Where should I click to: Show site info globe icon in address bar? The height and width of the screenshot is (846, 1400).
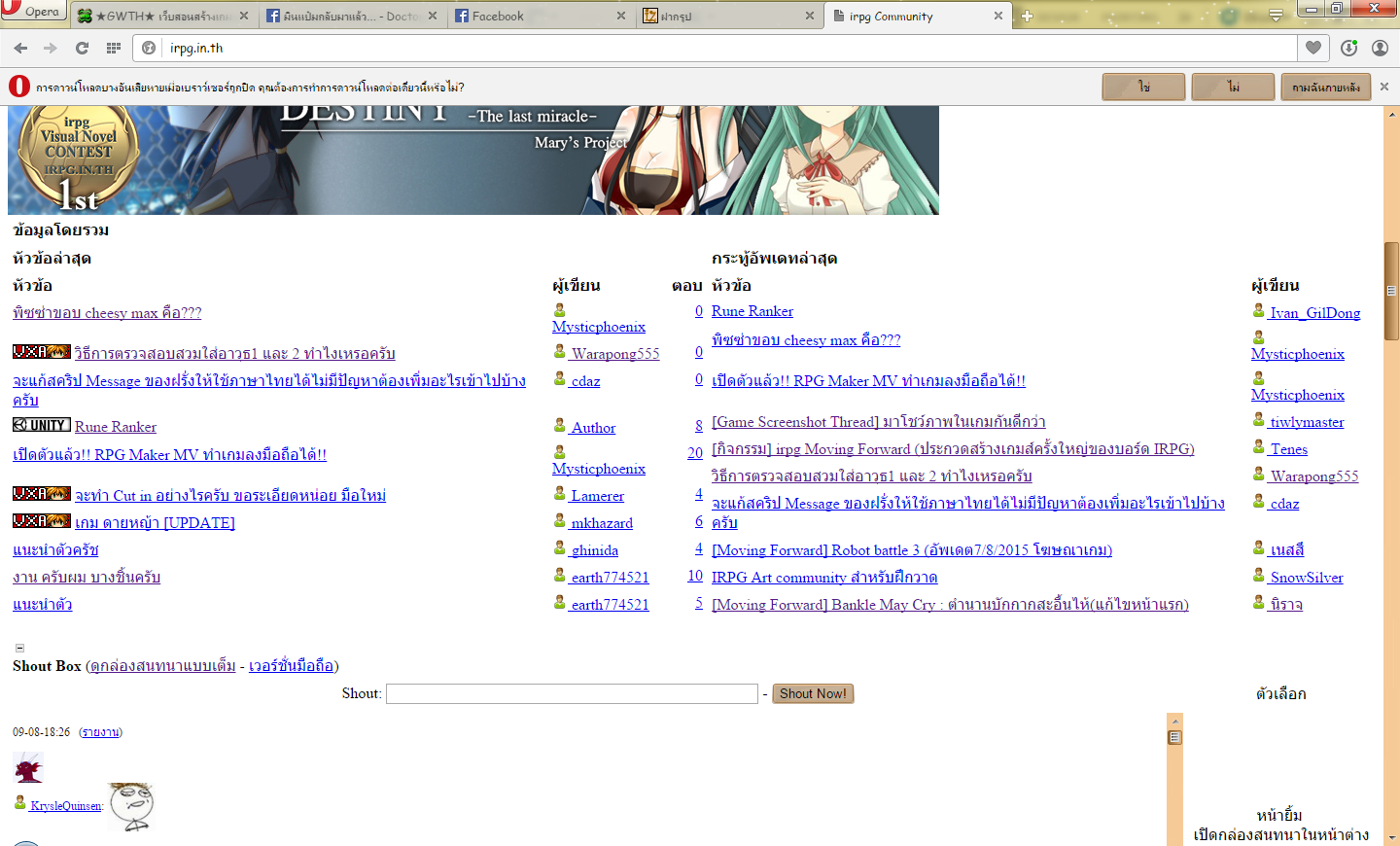tap(149, 48)
